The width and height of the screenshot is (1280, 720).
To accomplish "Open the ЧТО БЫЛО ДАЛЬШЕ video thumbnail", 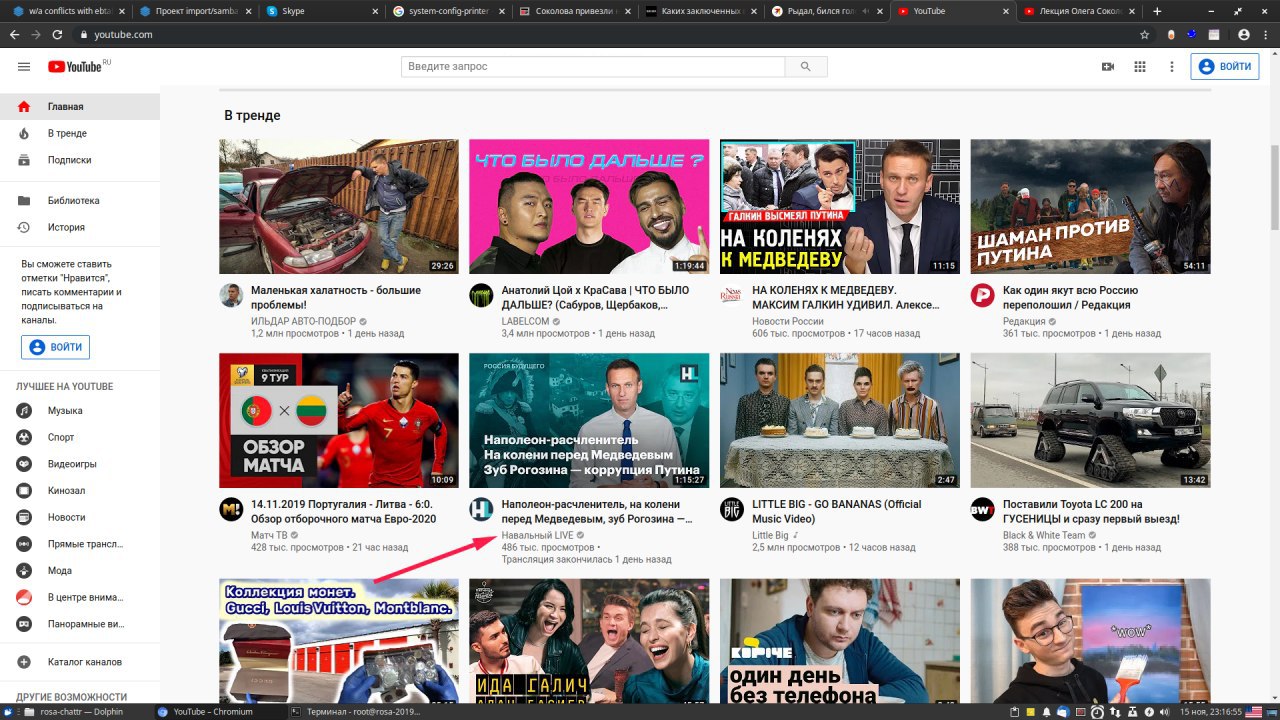I will click(589, 206).
